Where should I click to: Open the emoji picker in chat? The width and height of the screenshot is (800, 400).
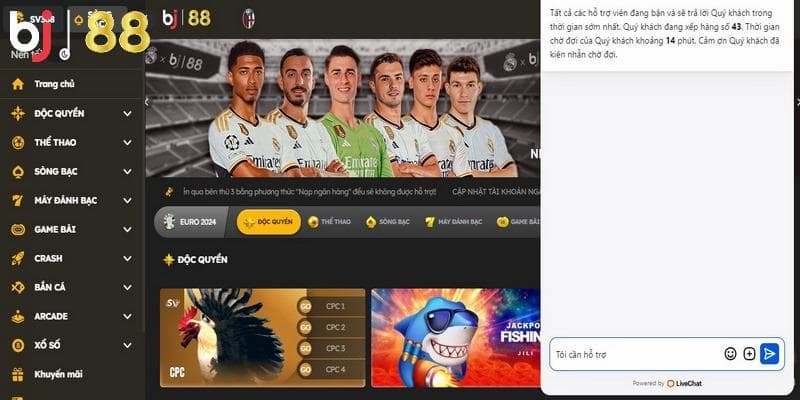(x=730, y=354)
